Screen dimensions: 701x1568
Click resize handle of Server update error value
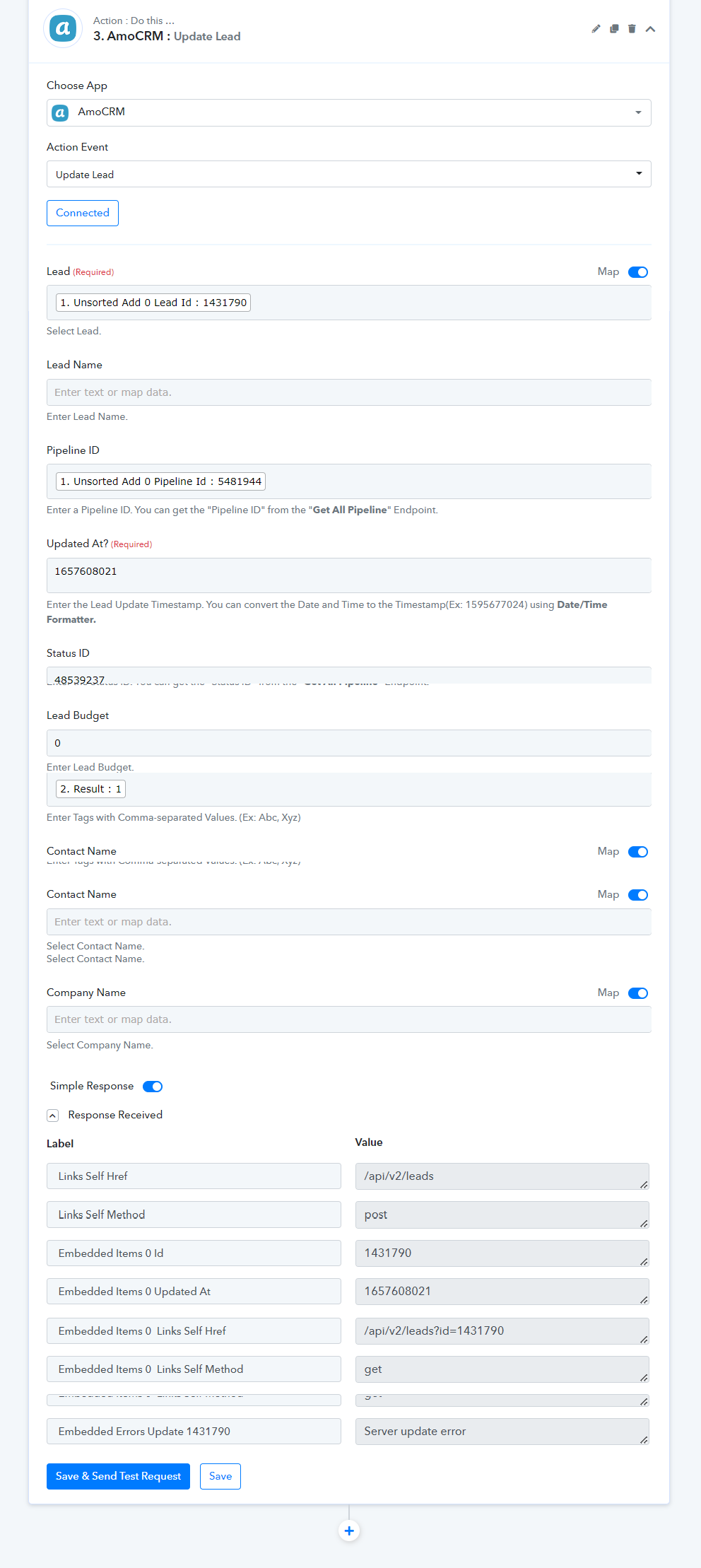[644, 1440]
